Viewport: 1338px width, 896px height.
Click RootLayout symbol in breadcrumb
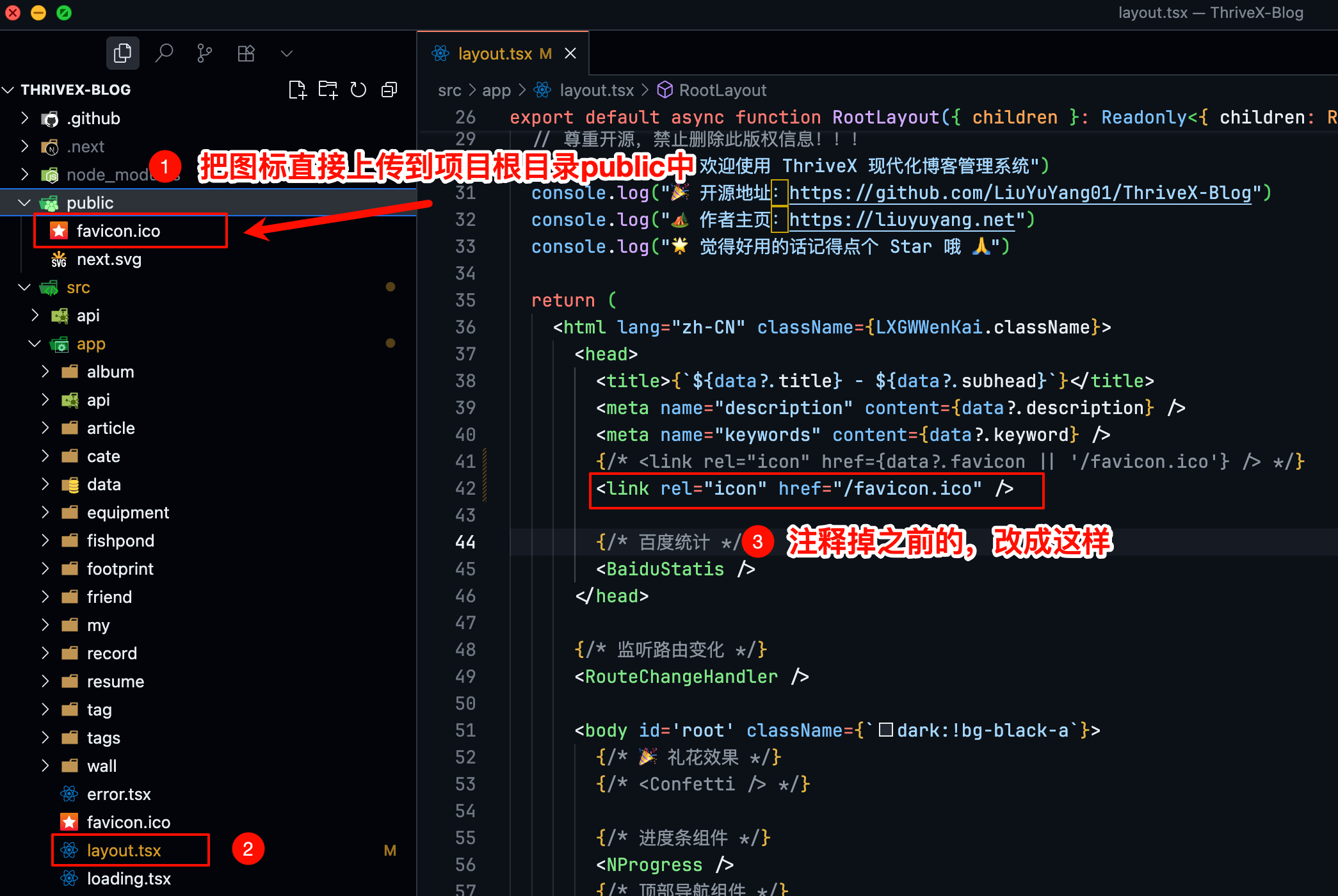723,90
